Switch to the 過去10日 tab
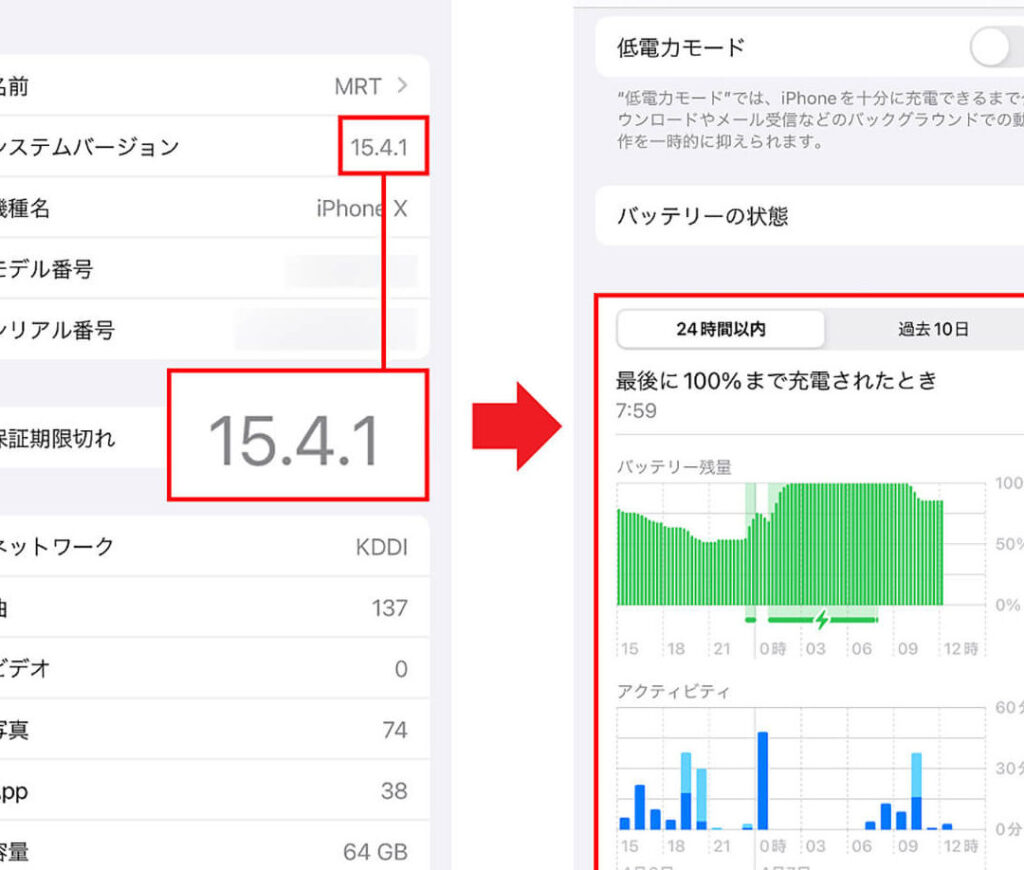 tap(931, 329)
